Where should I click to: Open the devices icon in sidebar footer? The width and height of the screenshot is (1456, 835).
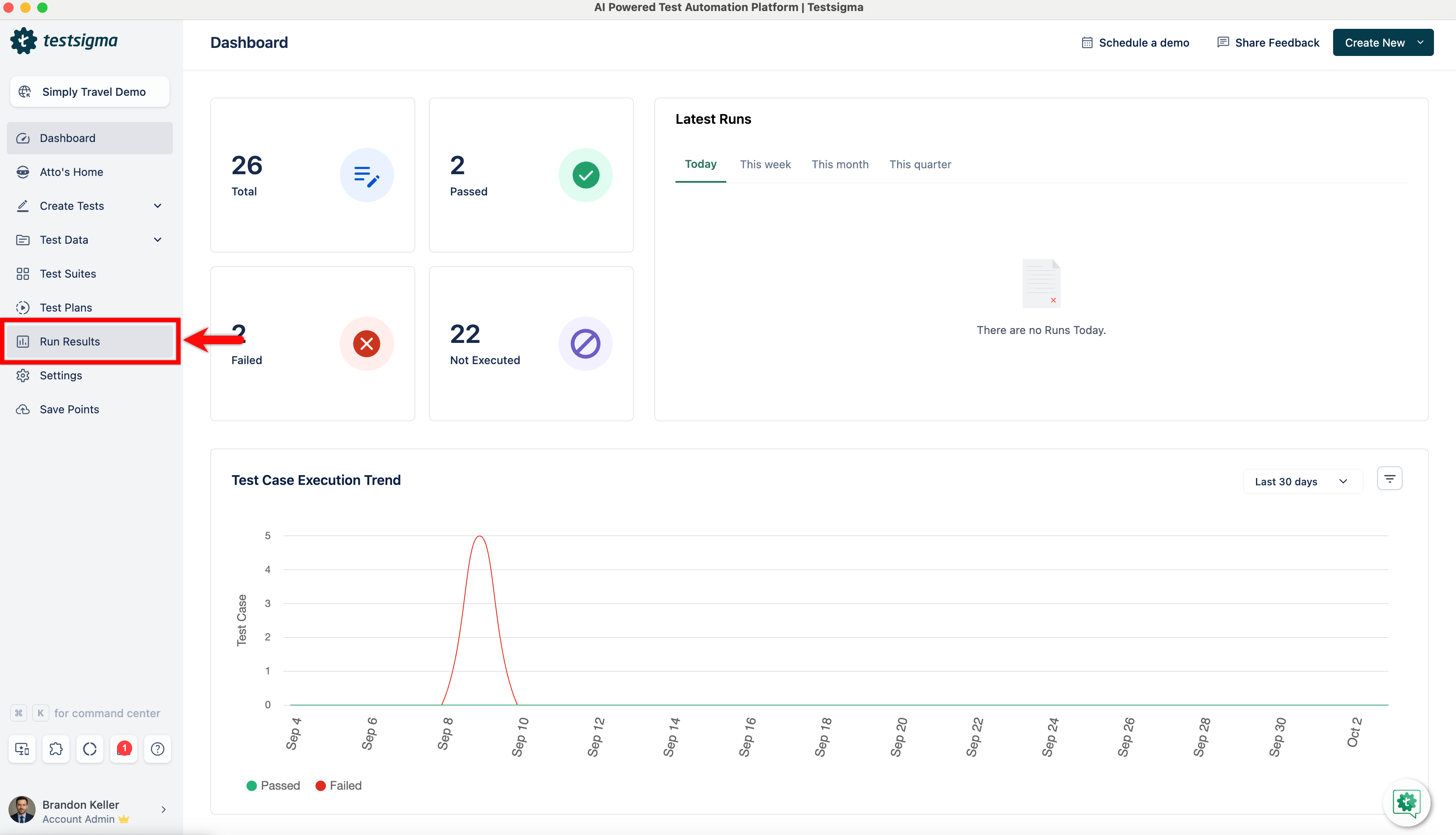[22, 749]
